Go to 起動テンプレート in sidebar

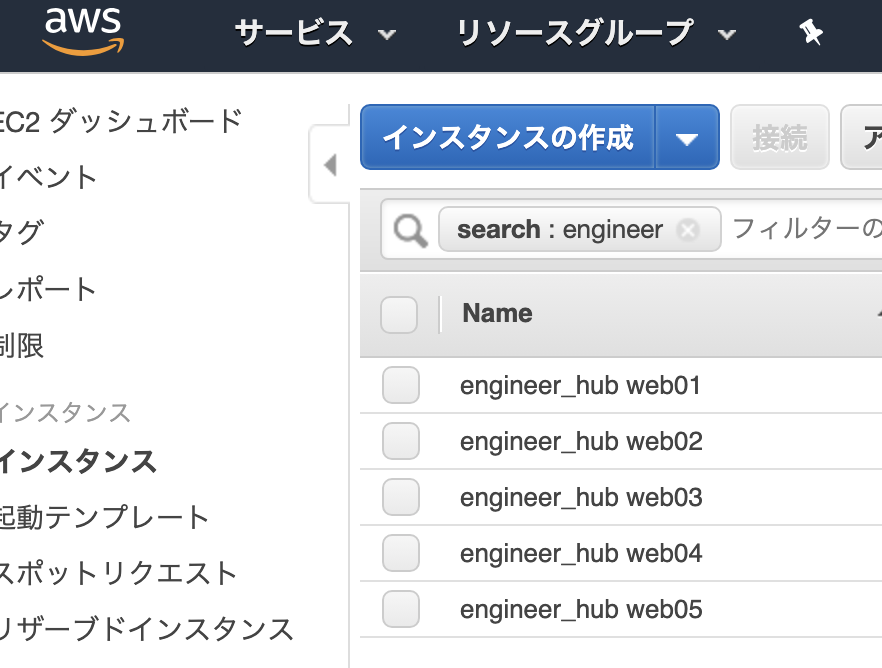point(105,517)
